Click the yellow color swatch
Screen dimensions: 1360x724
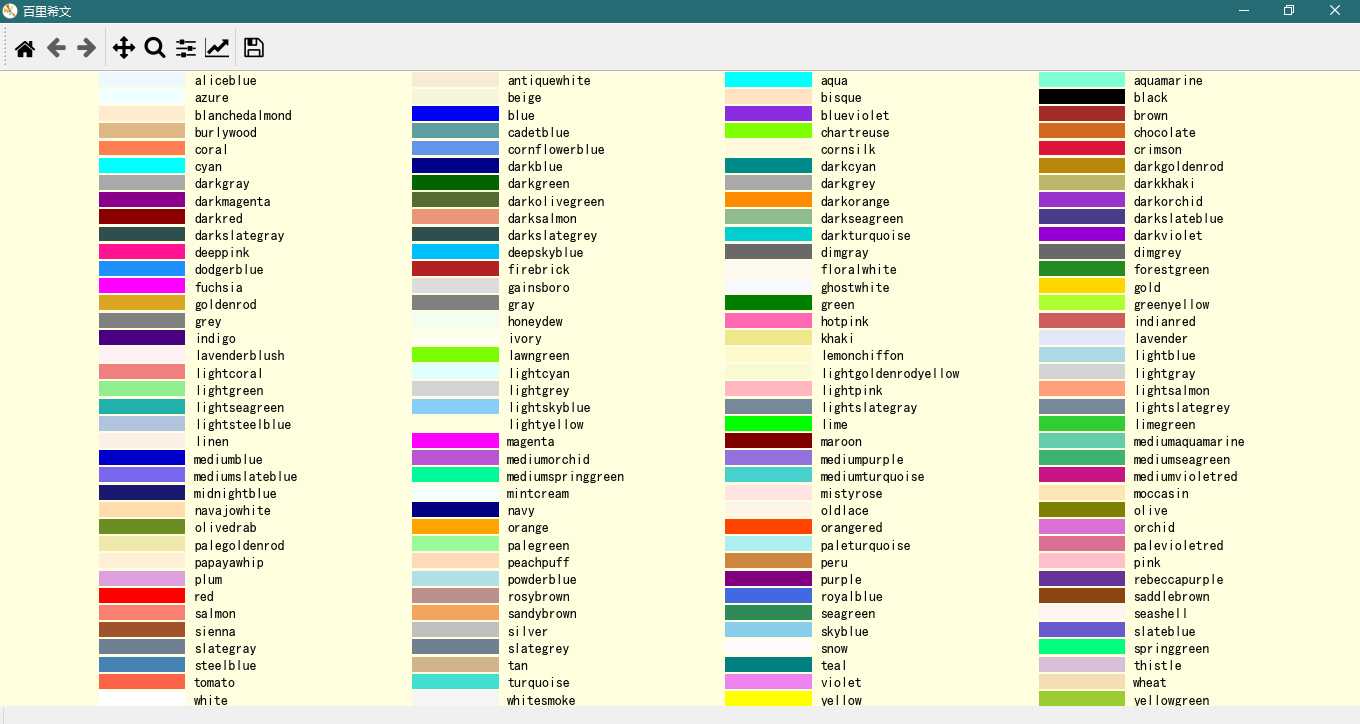pos(768,699)
